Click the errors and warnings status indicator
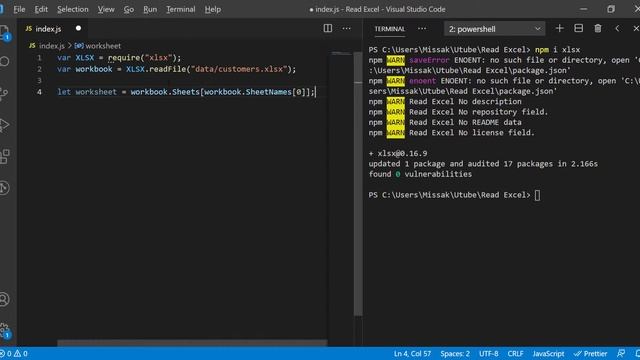 pos(14,353)
